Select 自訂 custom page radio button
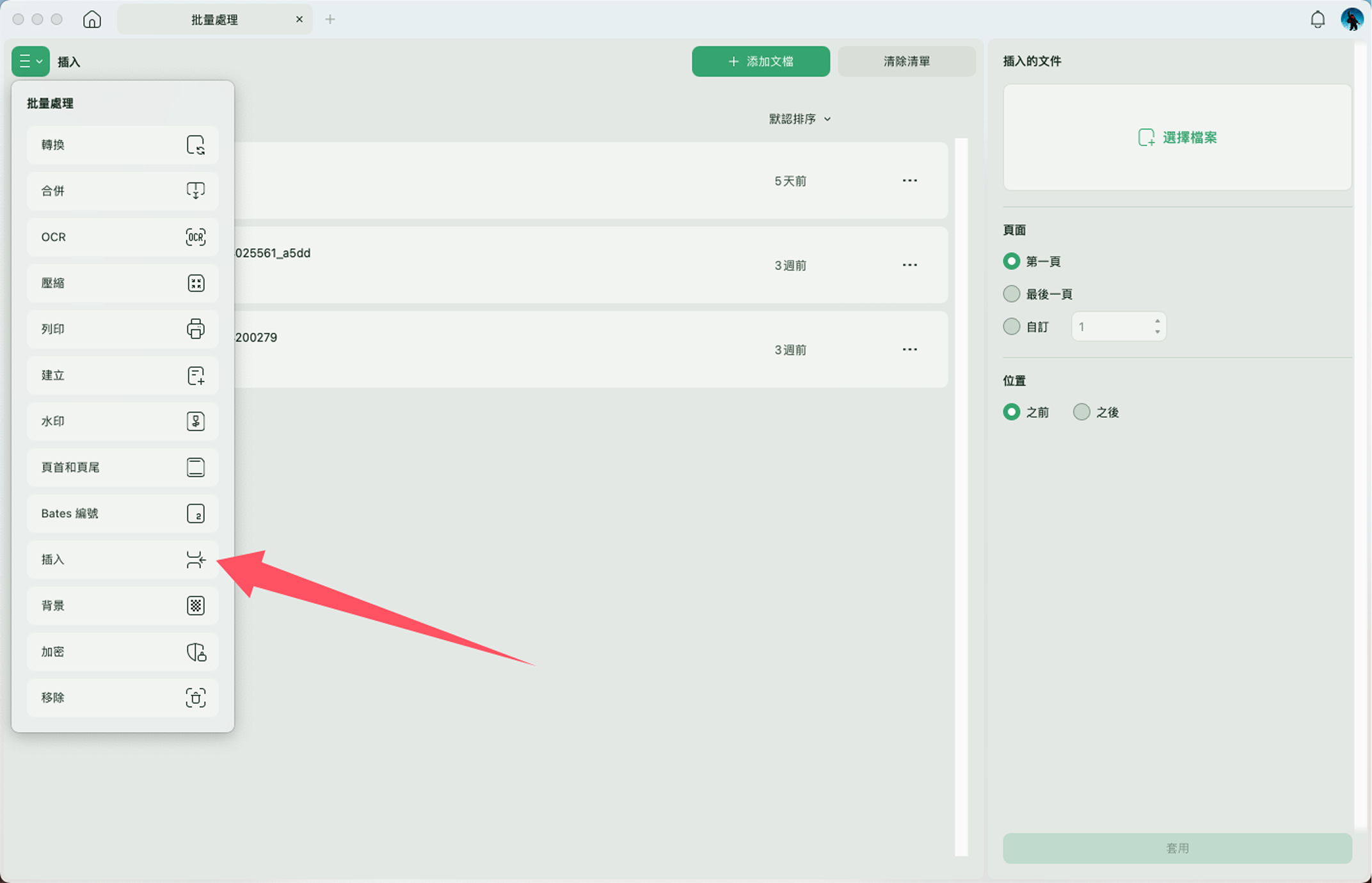Screen dimensions: 1372x883 pos(1011,326)
